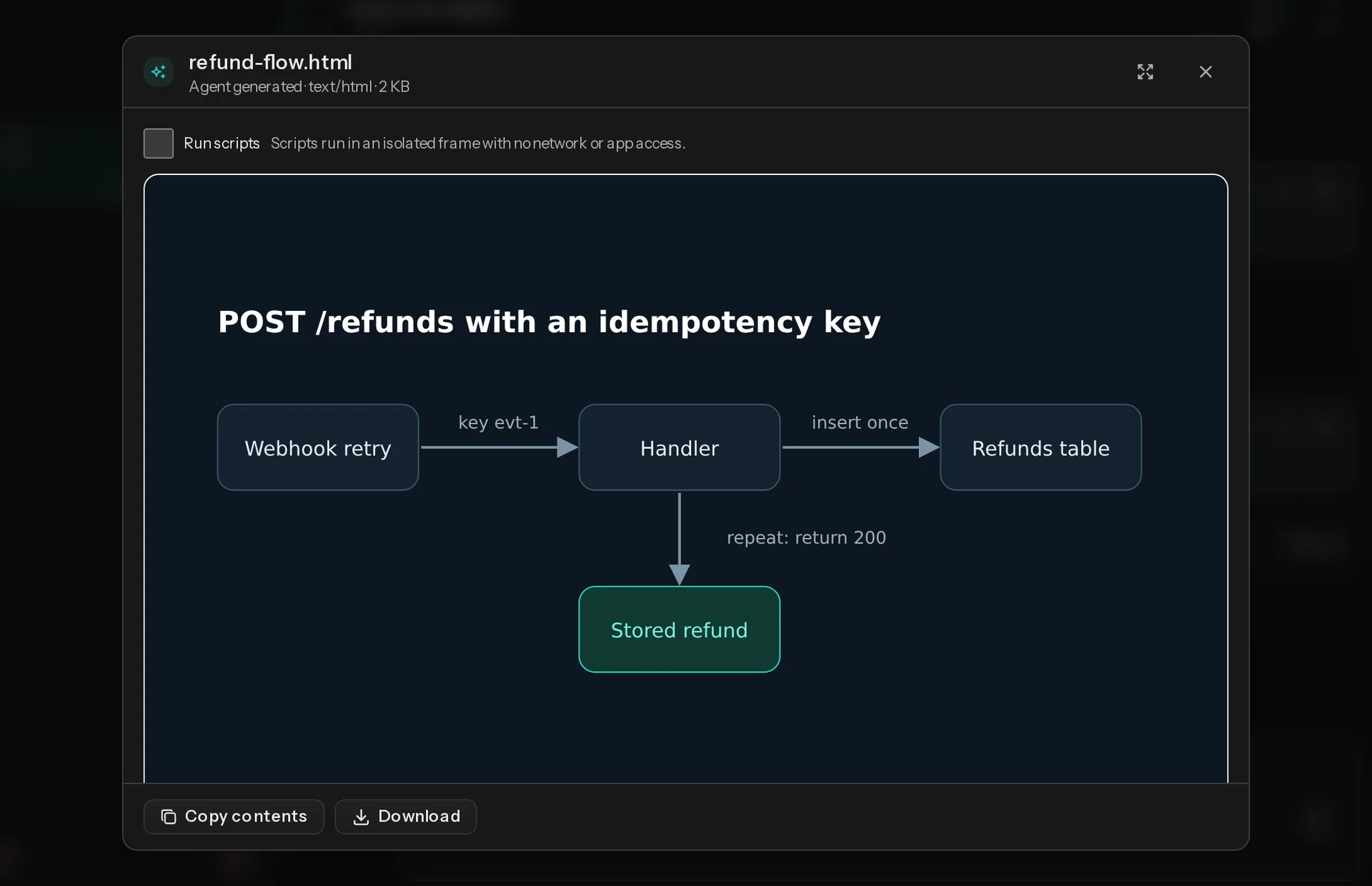1372x886 pixels.
Task: Click the 'Agent generated · text/html · 2 KB' subtitle
Action: click(299, 86)
